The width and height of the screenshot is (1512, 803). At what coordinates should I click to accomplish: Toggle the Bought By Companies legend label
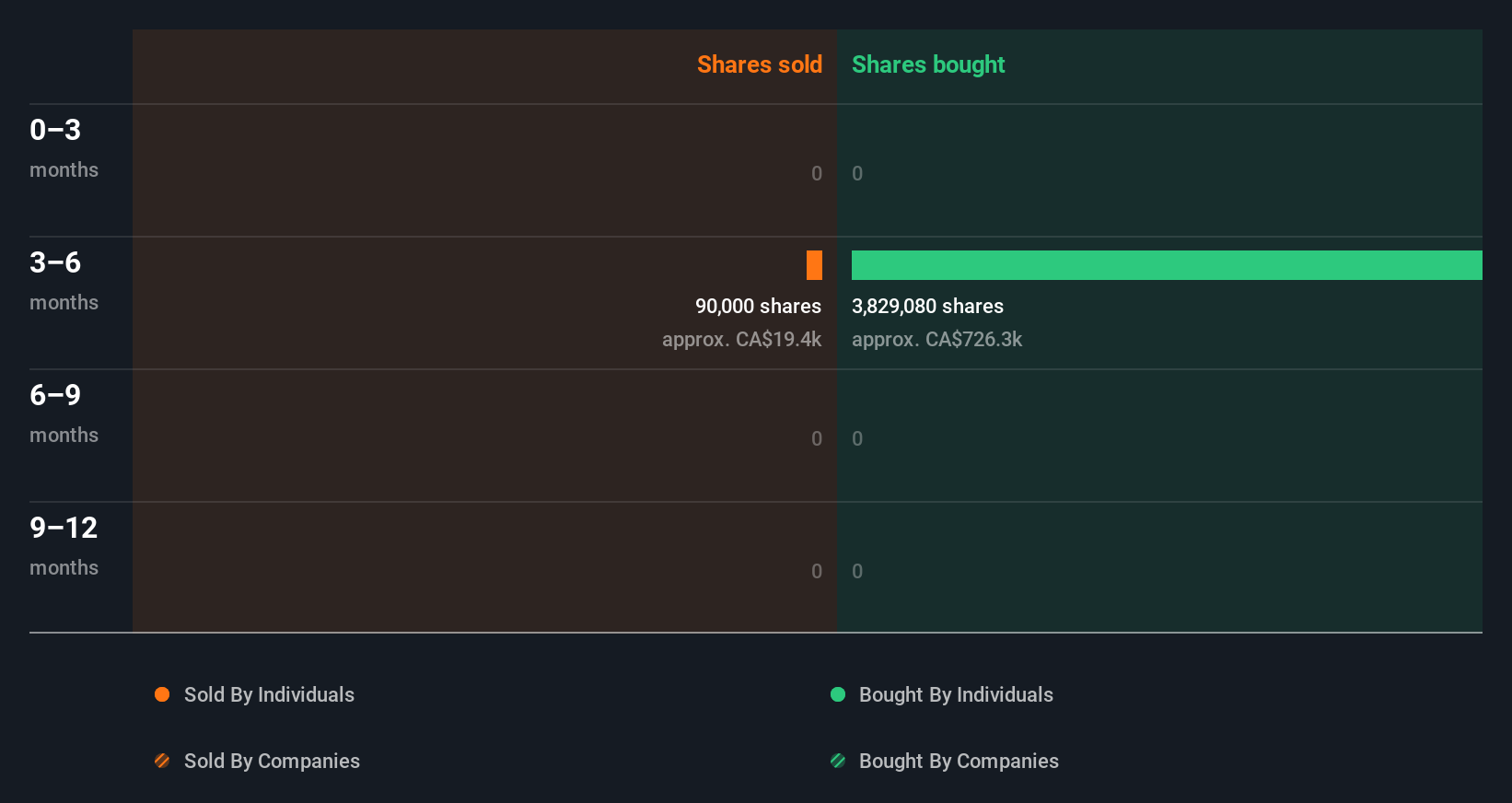[x=959, y=762]
